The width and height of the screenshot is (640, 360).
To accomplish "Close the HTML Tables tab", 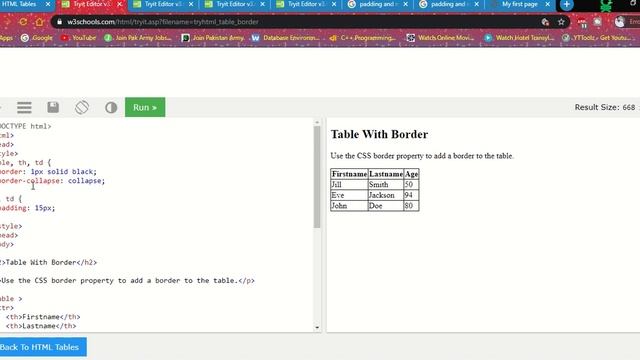I will [48, 4].
